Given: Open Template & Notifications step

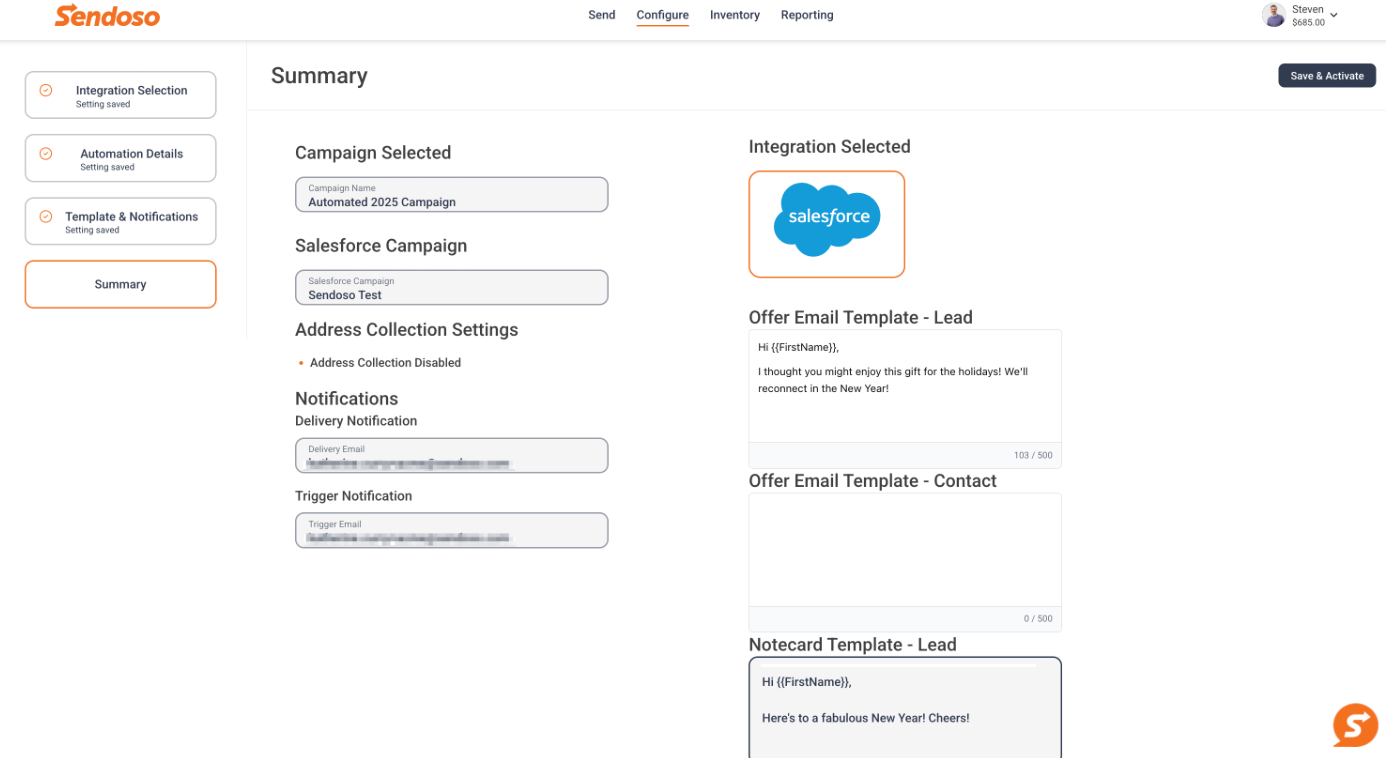Looking at the screenshot, I should (x=120, y=221).
